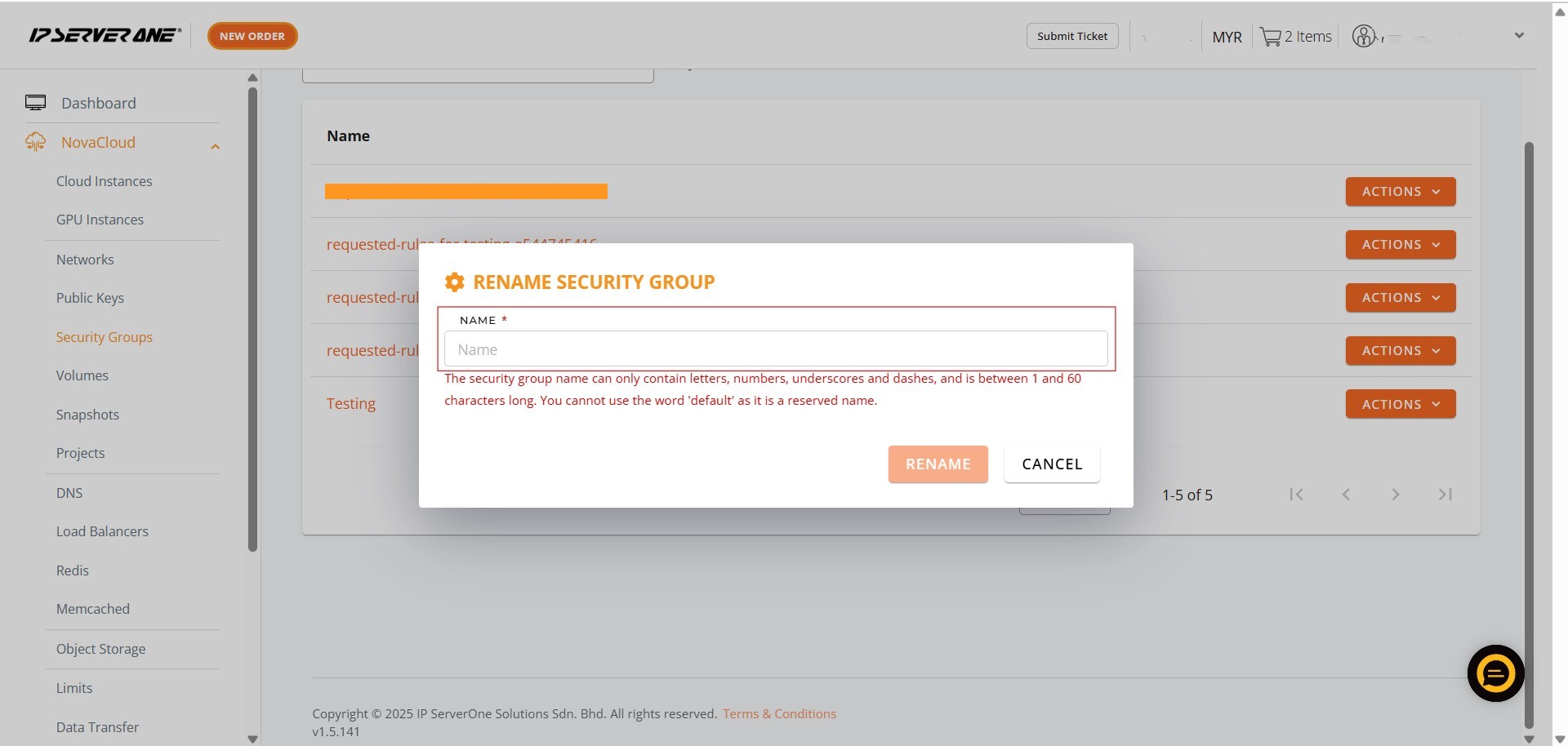Click the NEW ORDER button
Image resolution: width=1568 pixels, height=746 pixels.
[252, 36]
